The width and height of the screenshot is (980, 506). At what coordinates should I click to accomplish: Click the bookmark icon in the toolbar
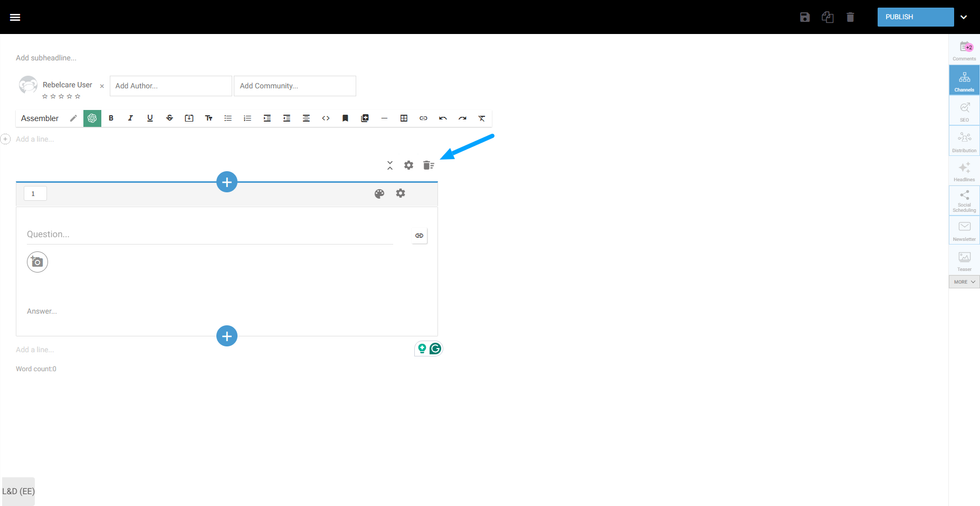(x=345, y=118)
